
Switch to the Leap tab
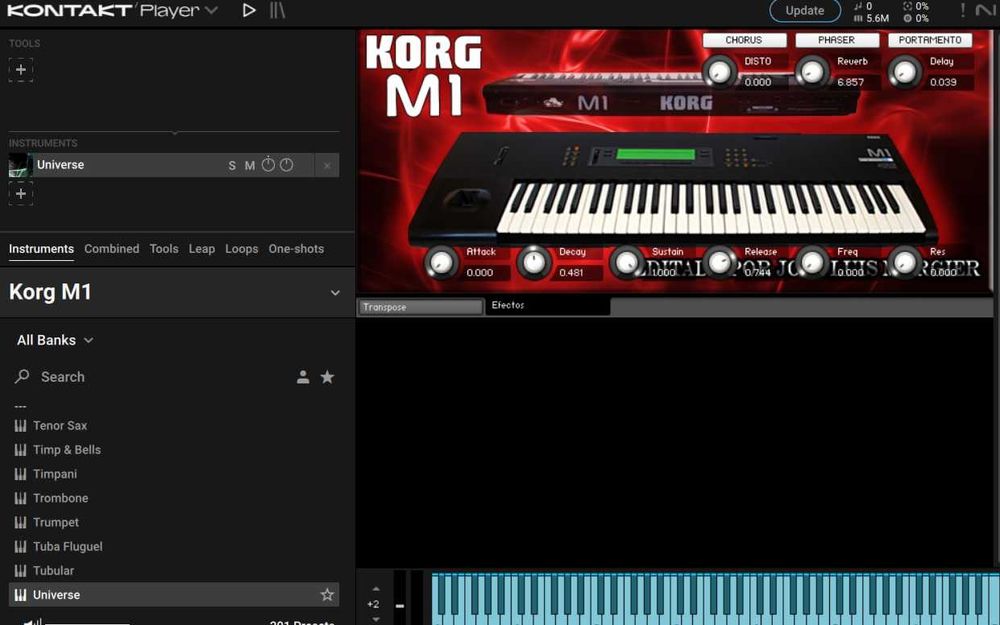click(202, 249)
